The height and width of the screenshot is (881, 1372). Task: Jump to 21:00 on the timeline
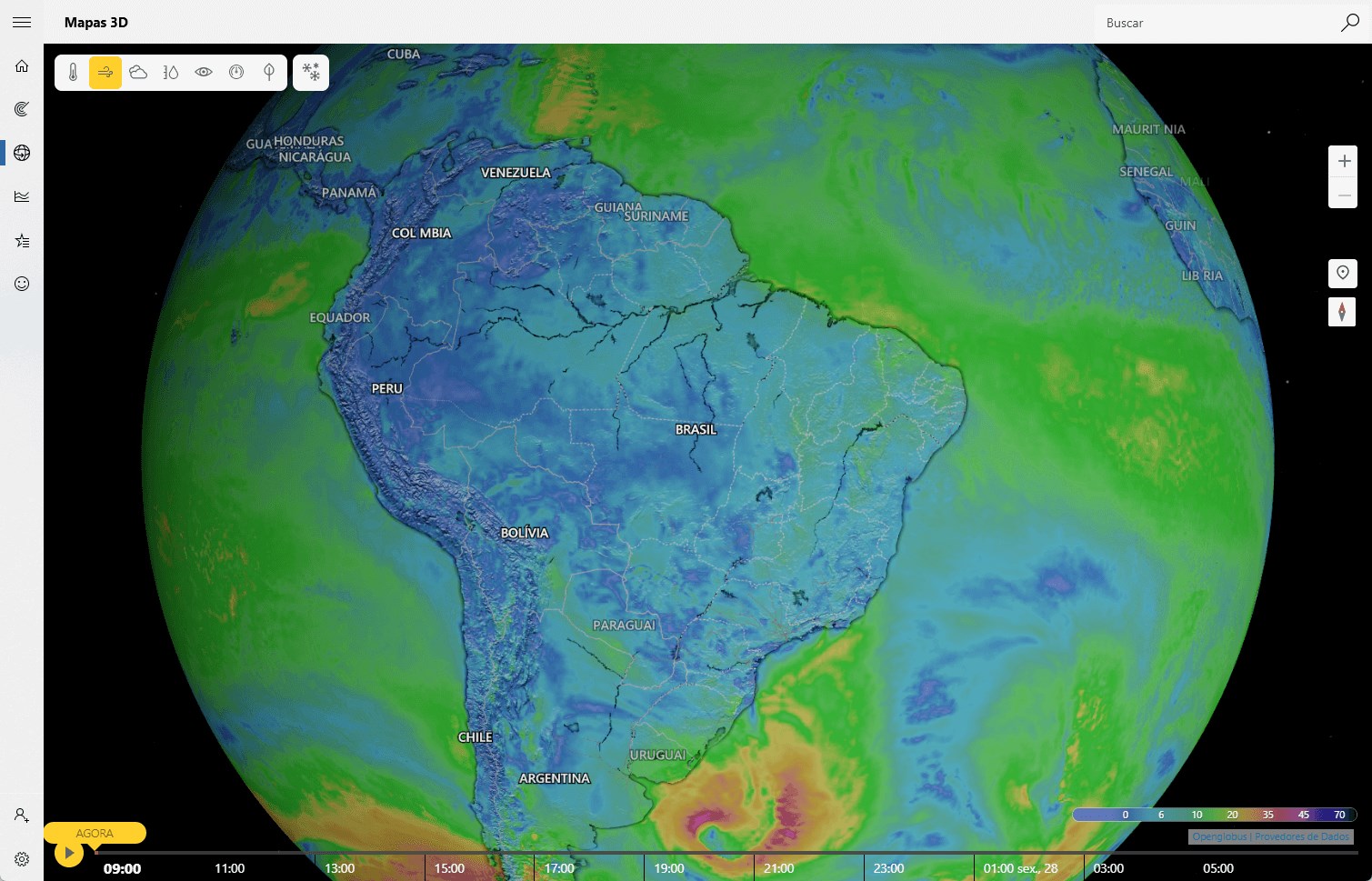pyautogui.click(x=779, y=868)
